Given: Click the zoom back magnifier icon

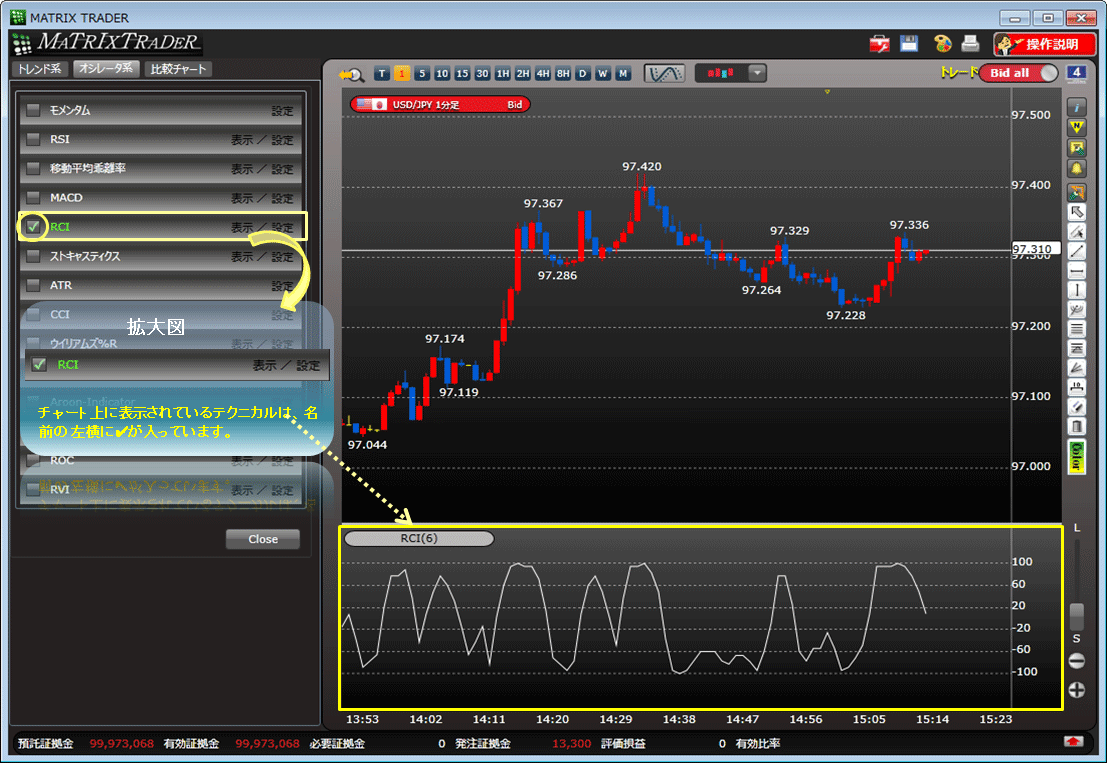Looking at the screenshot, I should (351, 74).
